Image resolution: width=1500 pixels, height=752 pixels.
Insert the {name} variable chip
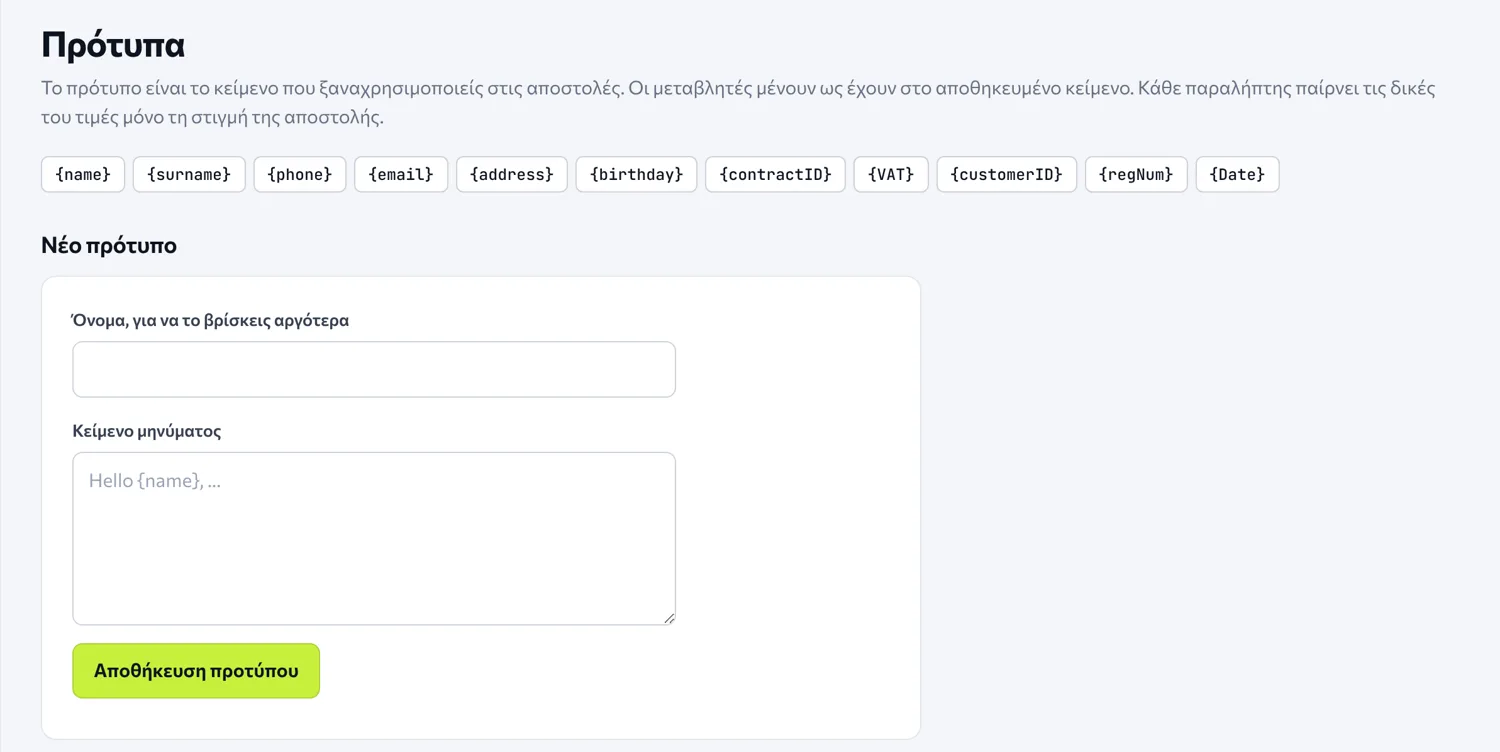83,174
